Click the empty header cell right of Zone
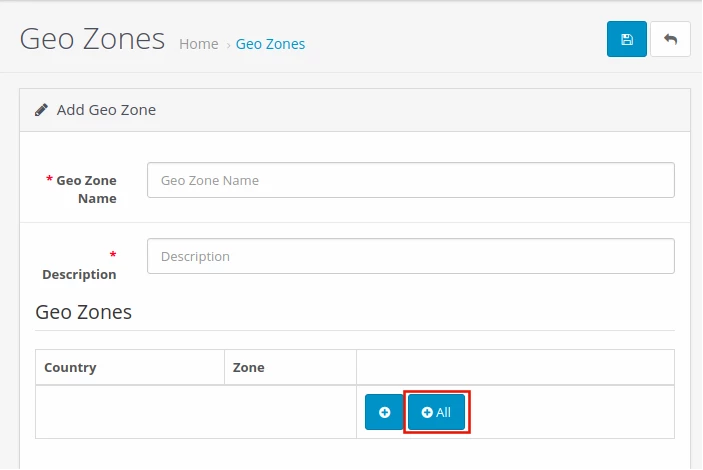703x470 pixels. coord(515,367)
